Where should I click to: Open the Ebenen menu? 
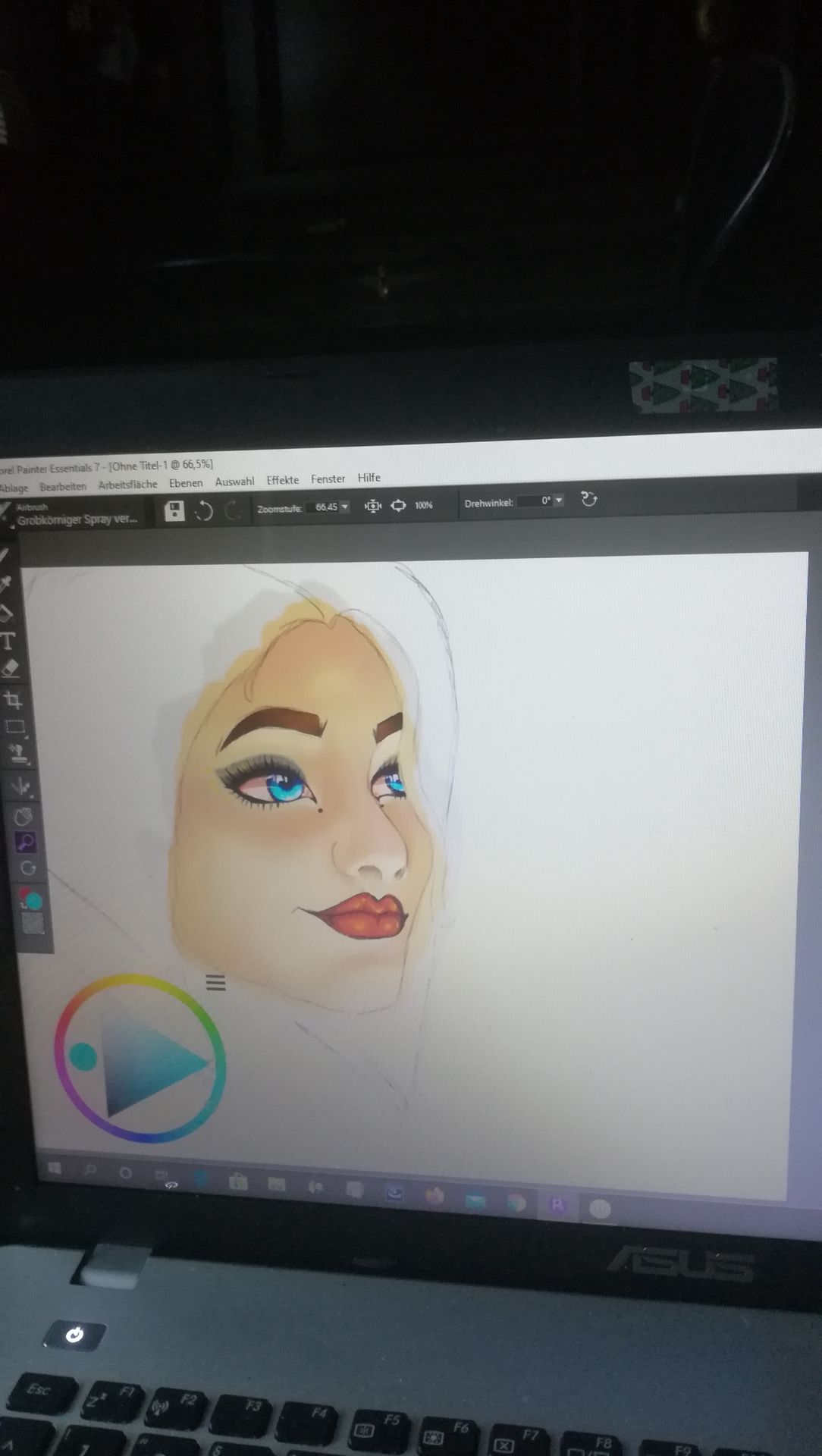tap(186, 483)
